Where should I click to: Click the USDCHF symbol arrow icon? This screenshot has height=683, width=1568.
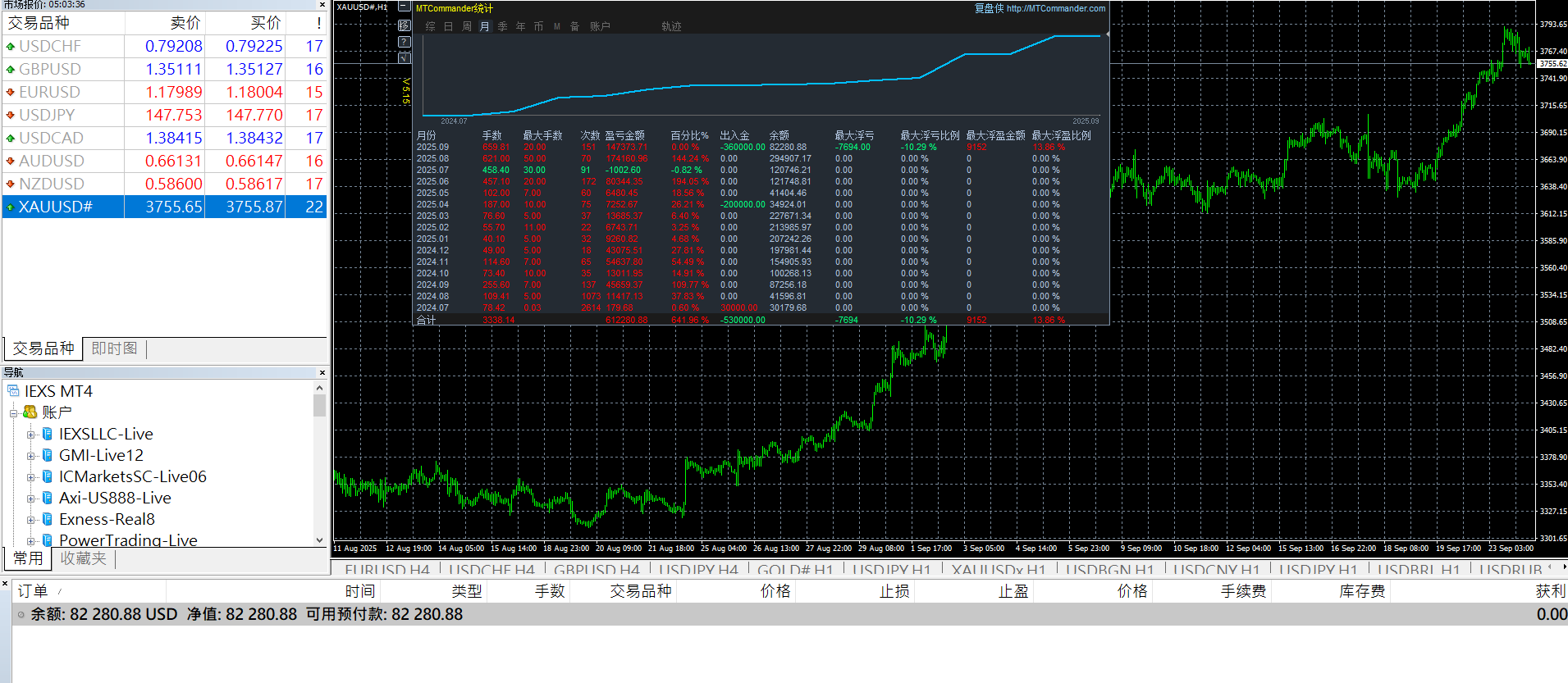[11, 47]
